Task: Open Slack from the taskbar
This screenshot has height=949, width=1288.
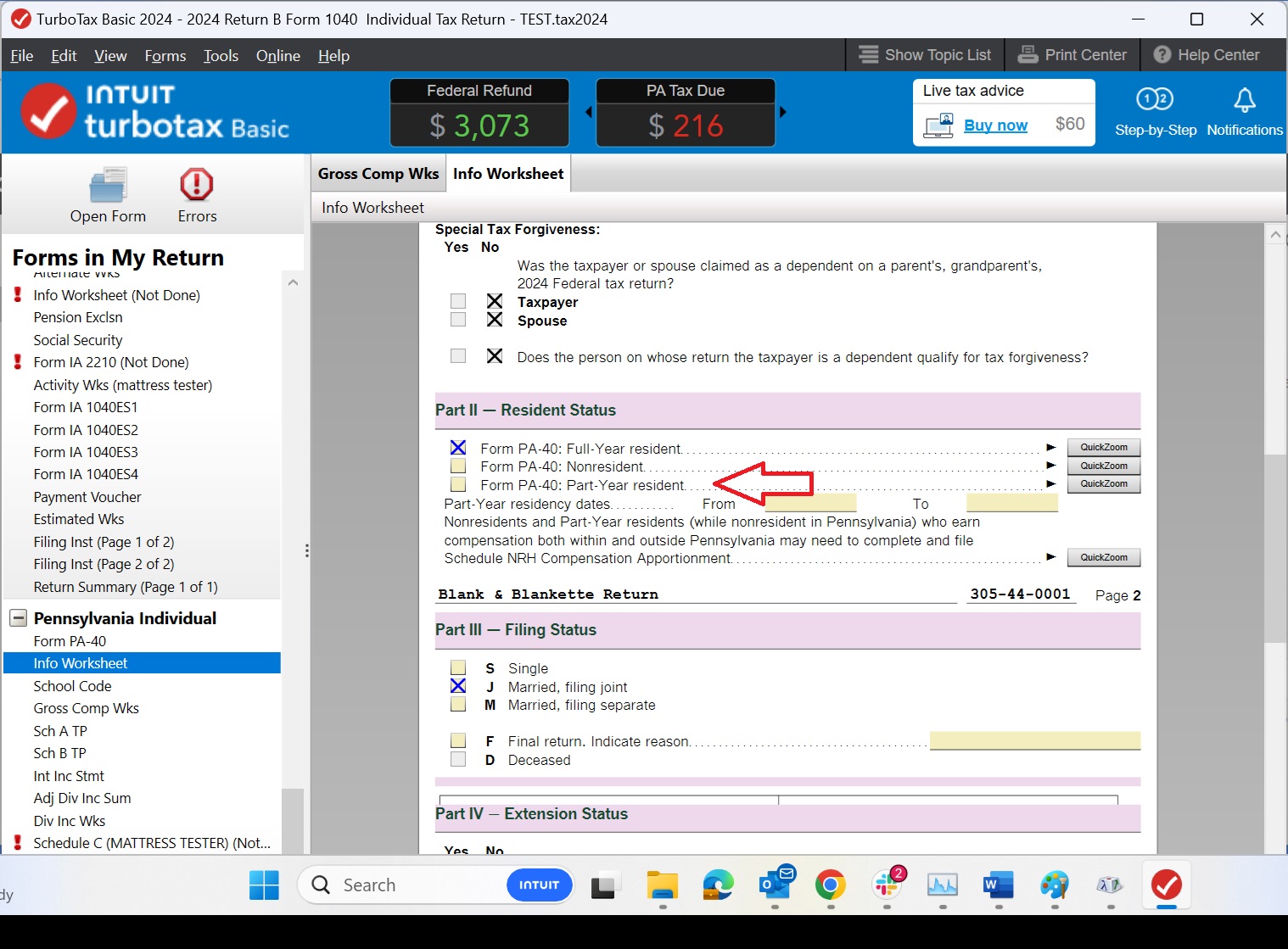Action: click(888, 884)
